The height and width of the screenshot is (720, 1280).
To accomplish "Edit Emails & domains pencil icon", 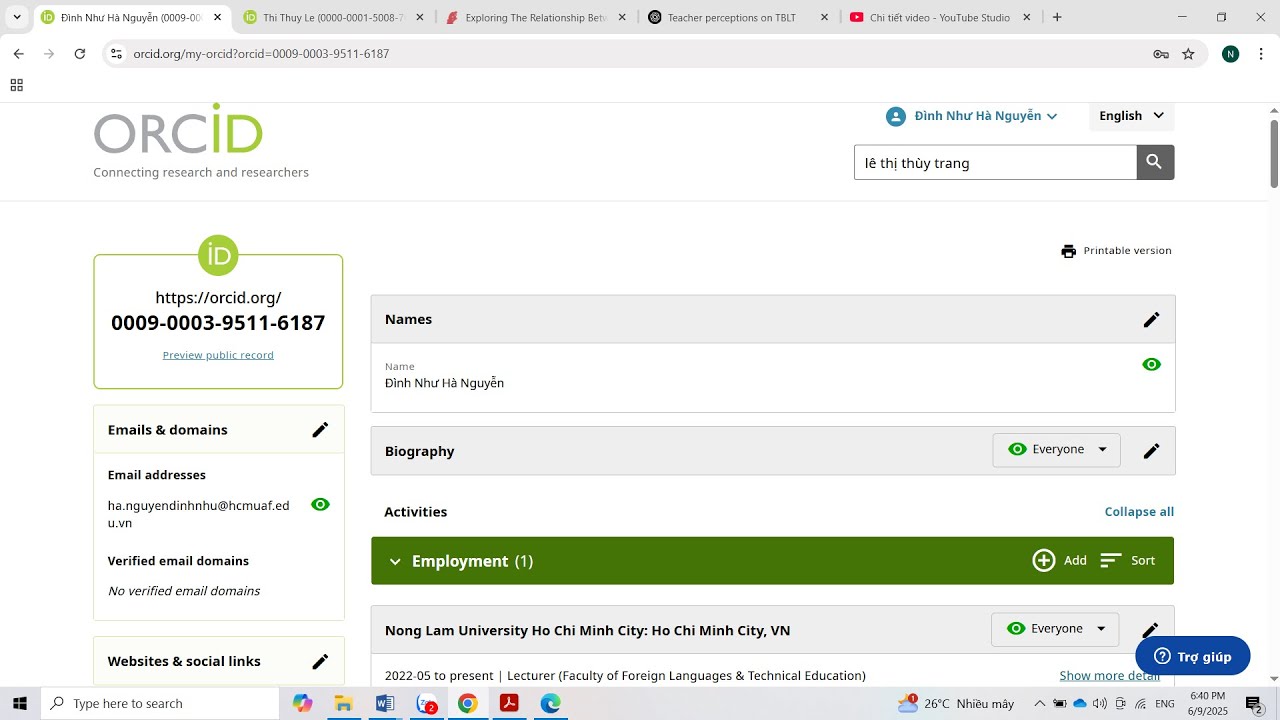I will click(x=320, y=430).
